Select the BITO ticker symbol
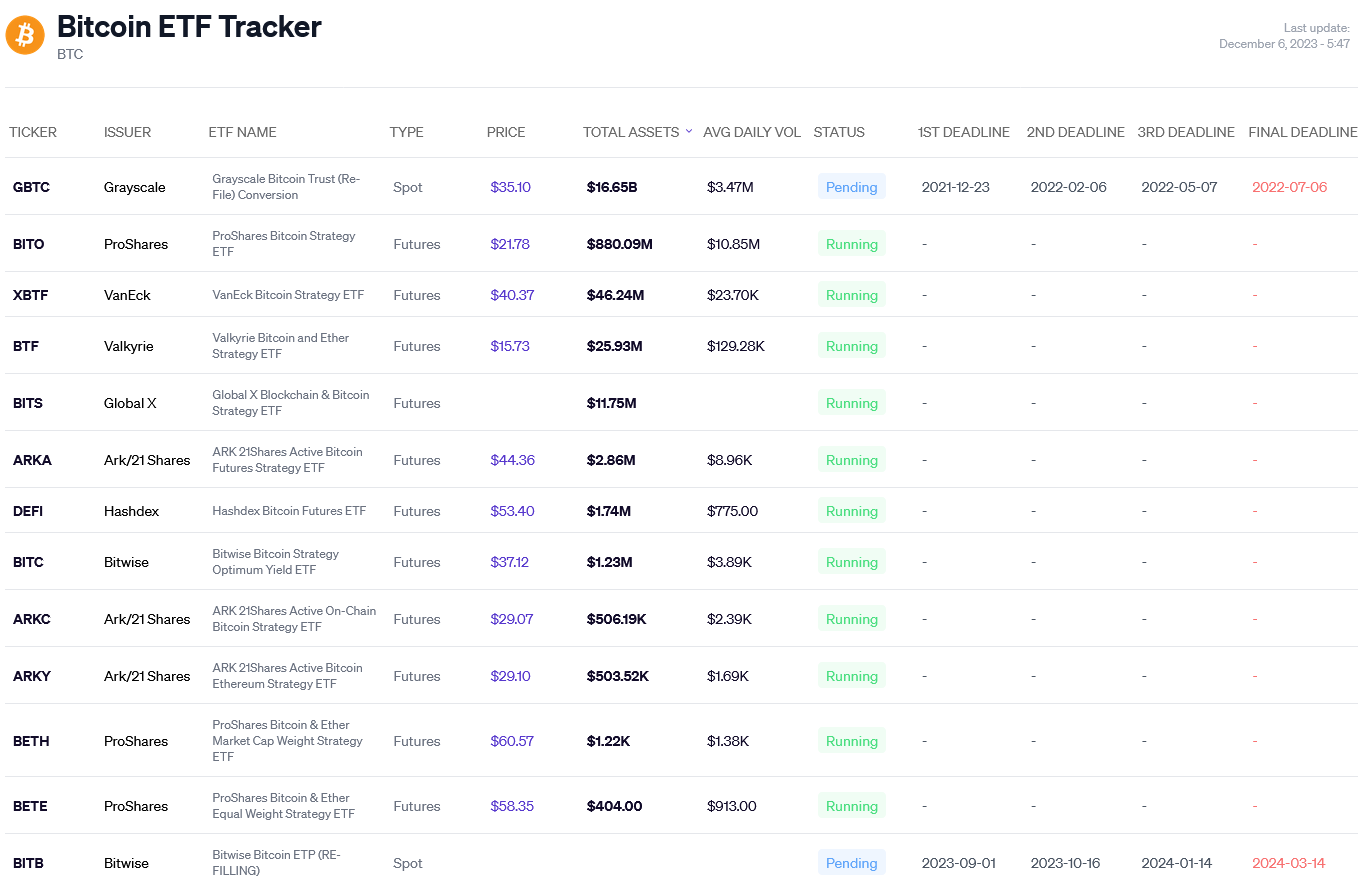 click(x=28, y=244)
